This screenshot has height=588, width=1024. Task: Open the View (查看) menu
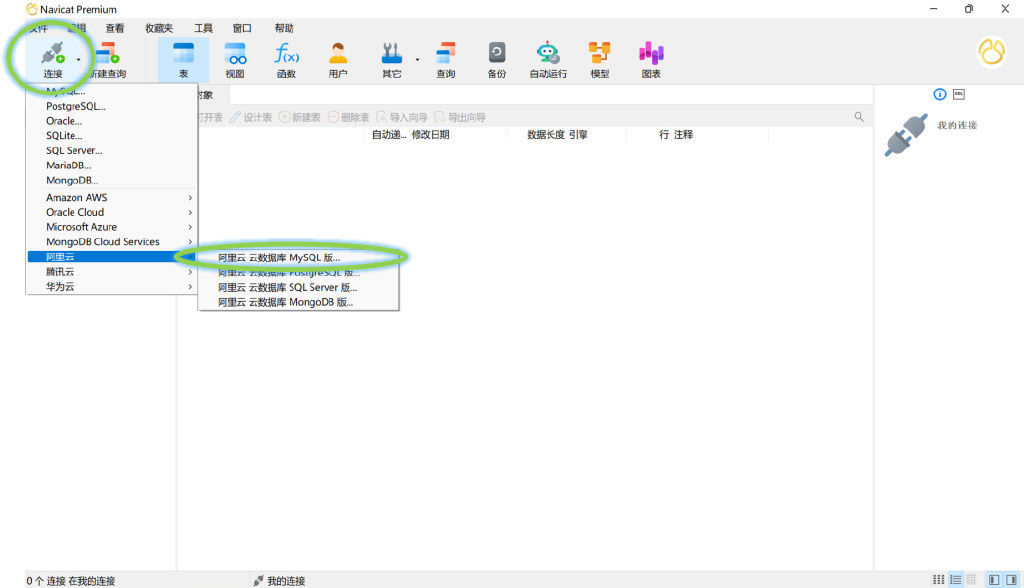(x=115, y=28)
